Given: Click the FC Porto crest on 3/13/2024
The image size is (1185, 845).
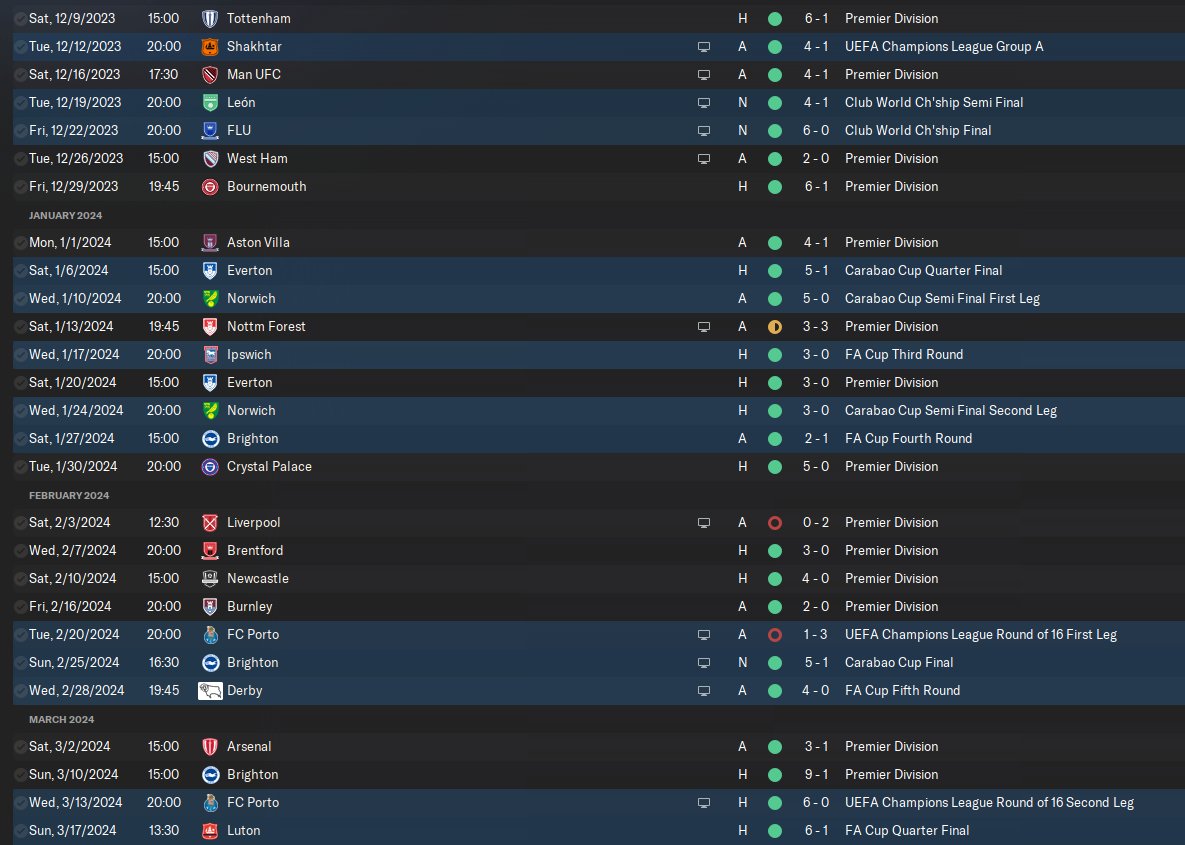Looking at the screenshot, I should coord(210,802).
